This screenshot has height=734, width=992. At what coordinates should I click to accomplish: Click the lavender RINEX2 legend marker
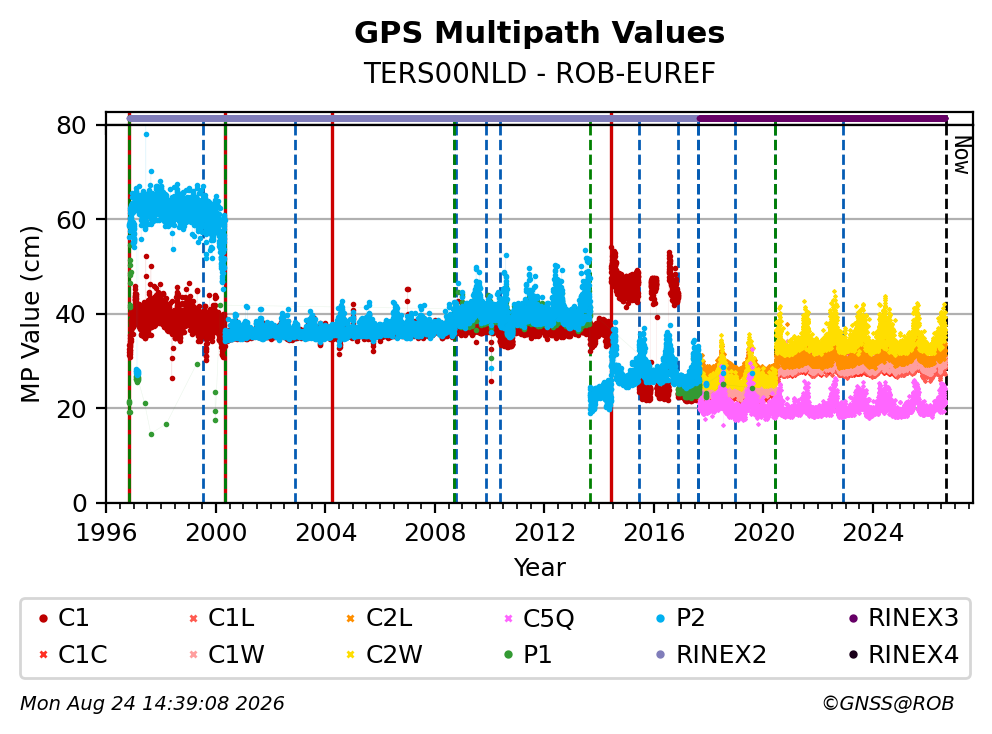(661, 655)
